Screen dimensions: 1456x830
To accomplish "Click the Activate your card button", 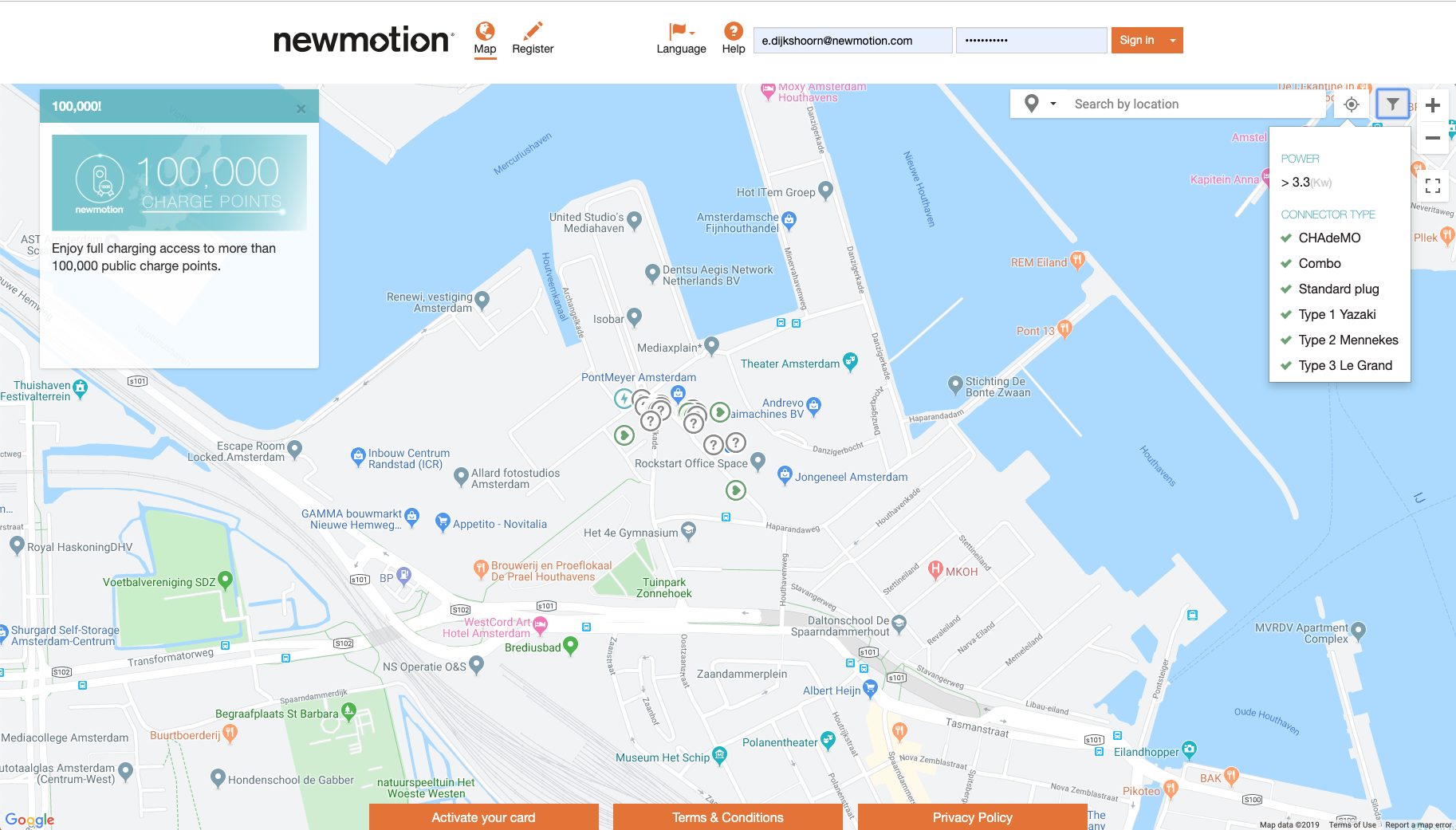I will coord(483,817).
